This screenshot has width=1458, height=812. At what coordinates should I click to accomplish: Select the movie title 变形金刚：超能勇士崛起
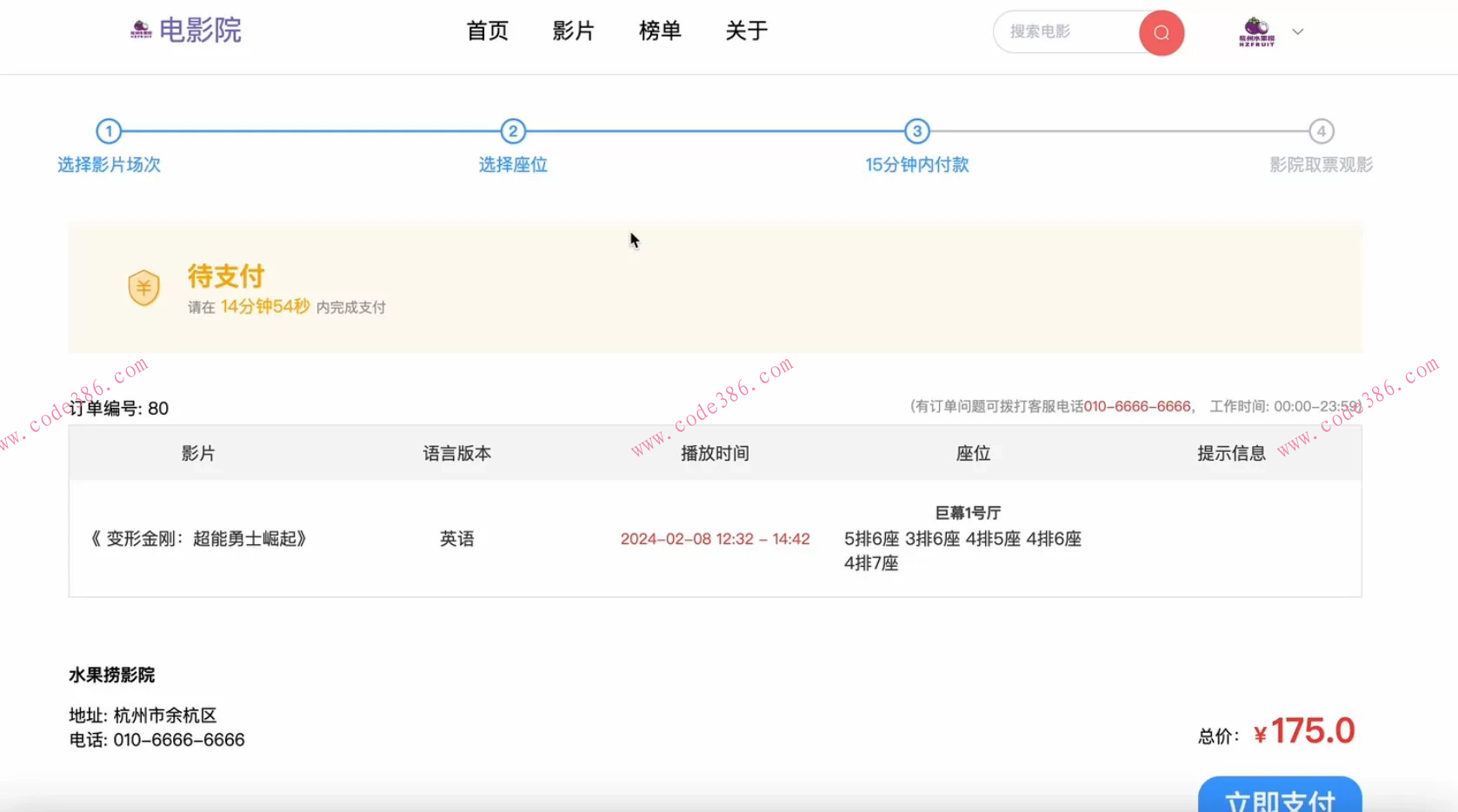[197, 539]
